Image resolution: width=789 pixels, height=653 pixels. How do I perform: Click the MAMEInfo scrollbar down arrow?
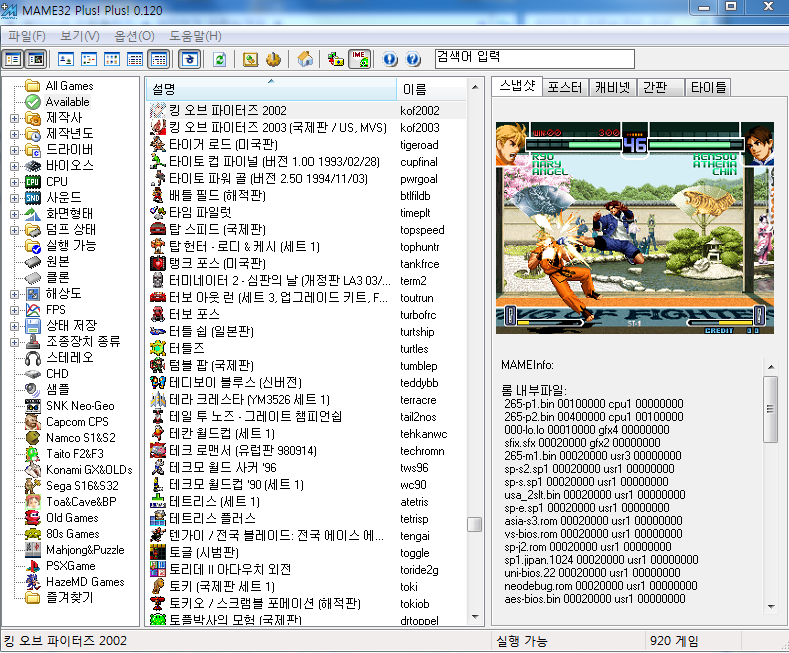tap(771, 607)
